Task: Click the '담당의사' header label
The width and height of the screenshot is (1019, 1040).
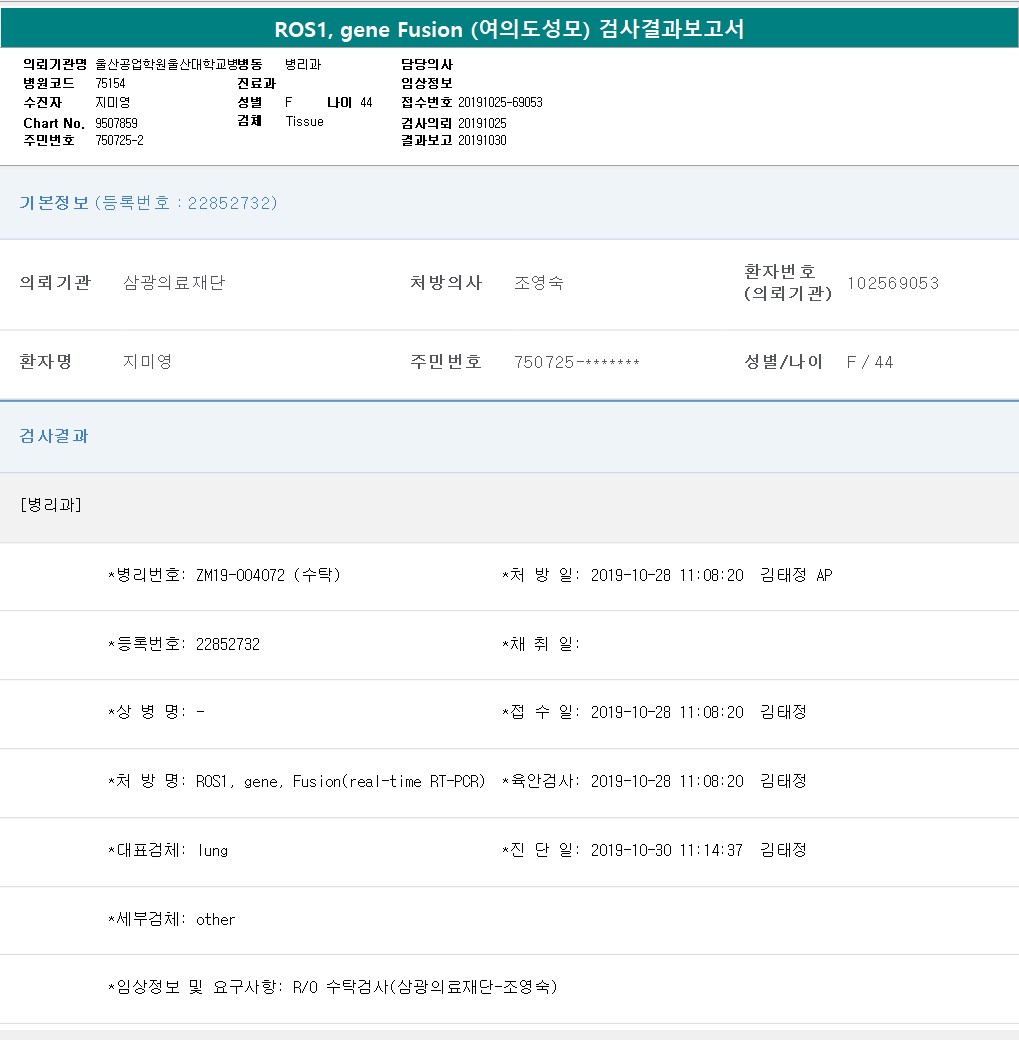Action: click(x=427, y=64)
